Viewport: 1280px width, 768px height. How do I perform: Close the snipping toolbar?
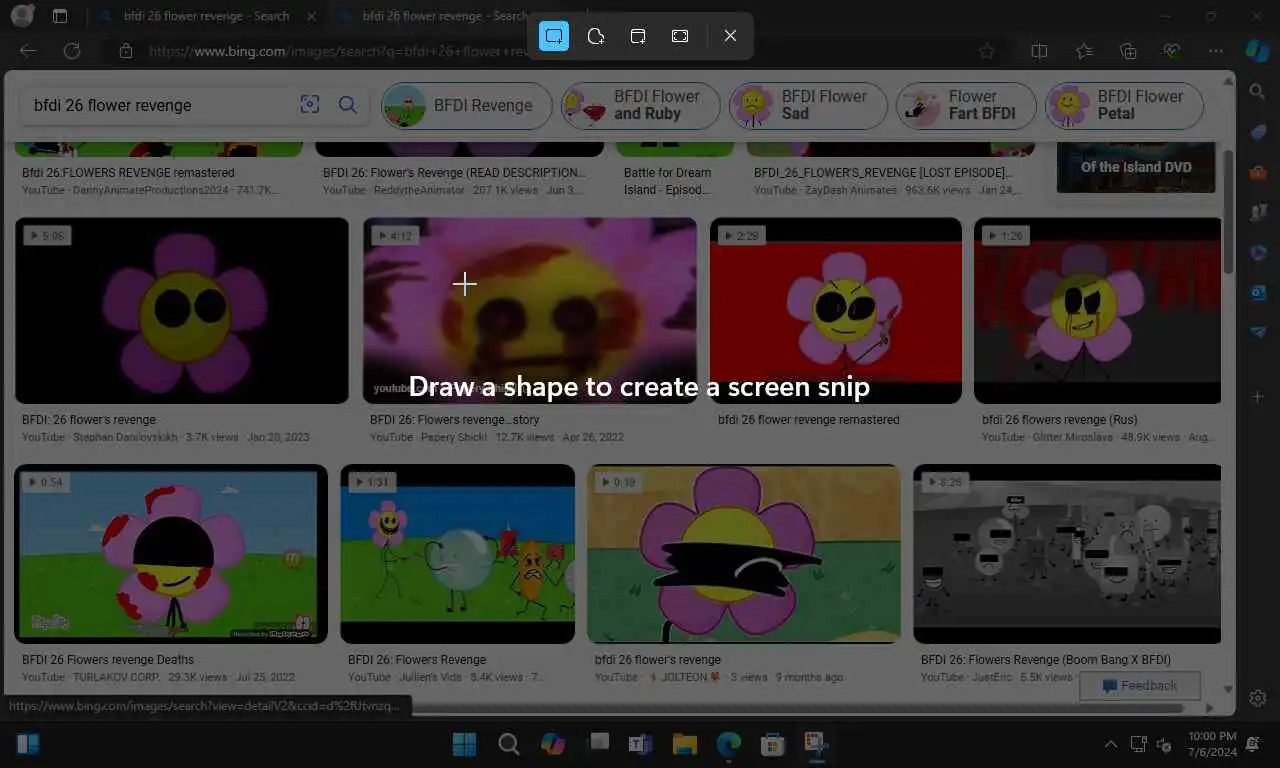tap(730, 36)
